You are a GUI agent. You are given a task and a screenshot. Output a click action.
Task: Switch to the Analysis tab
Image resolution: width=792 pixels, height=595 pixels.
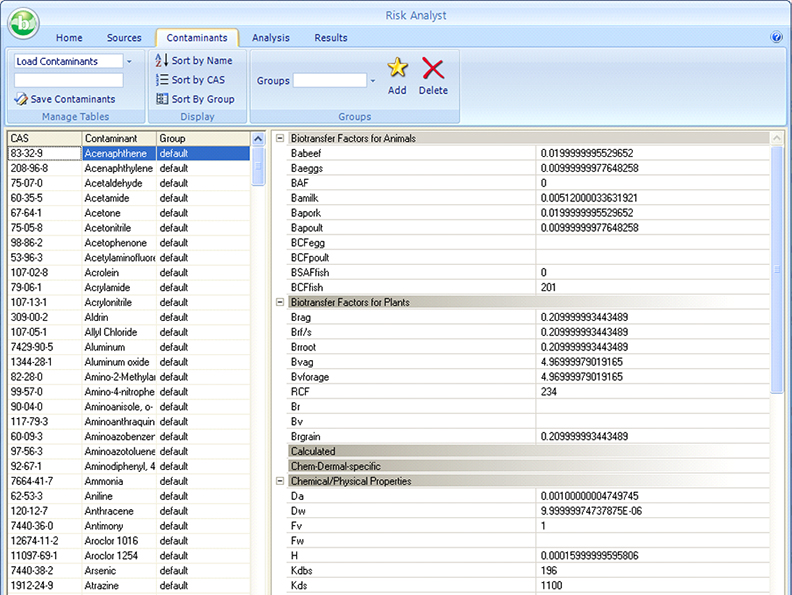coord(271,38)
